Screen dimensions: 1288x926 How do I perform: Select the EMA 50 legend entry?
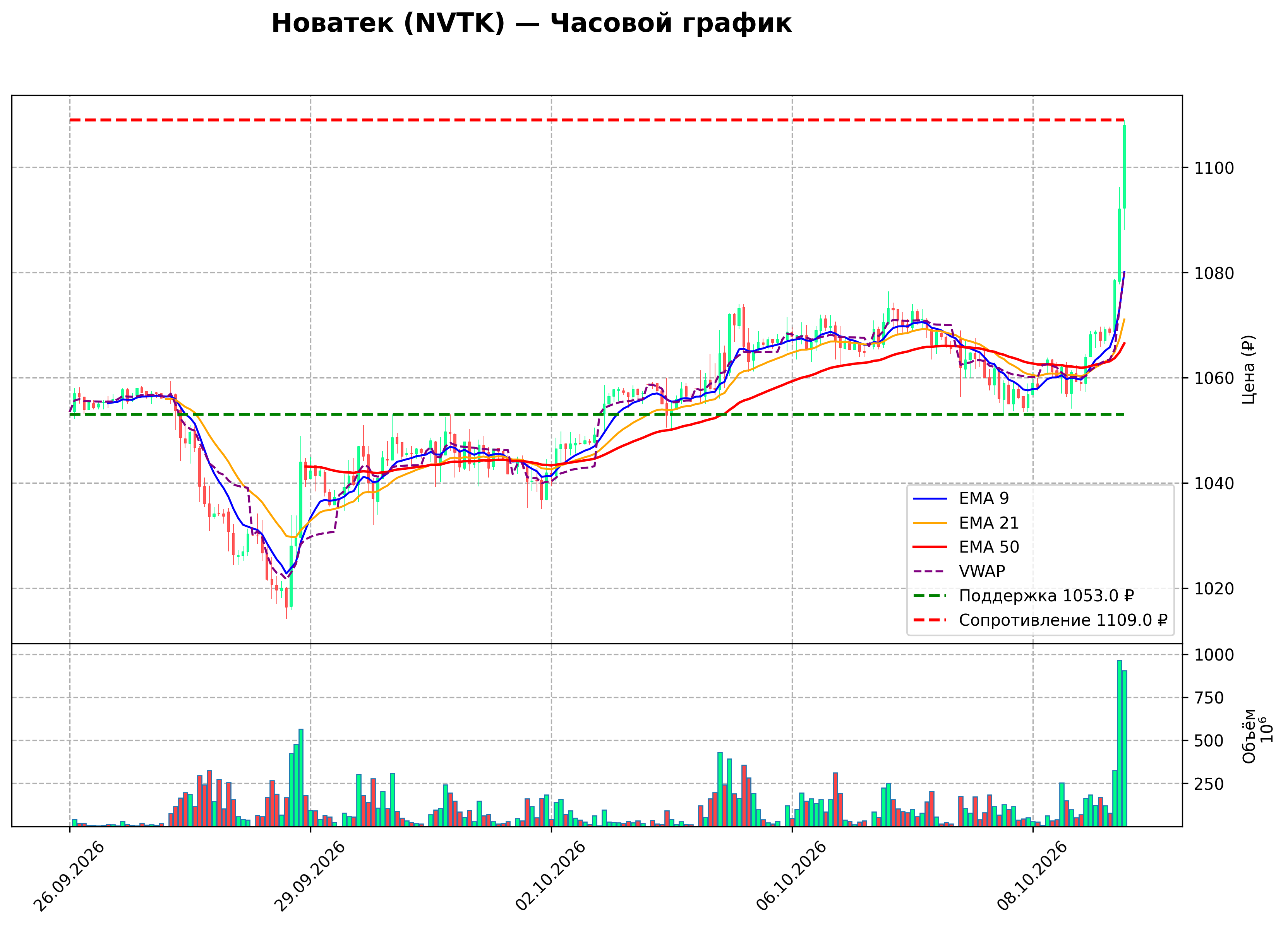click(x=966, y=547)
